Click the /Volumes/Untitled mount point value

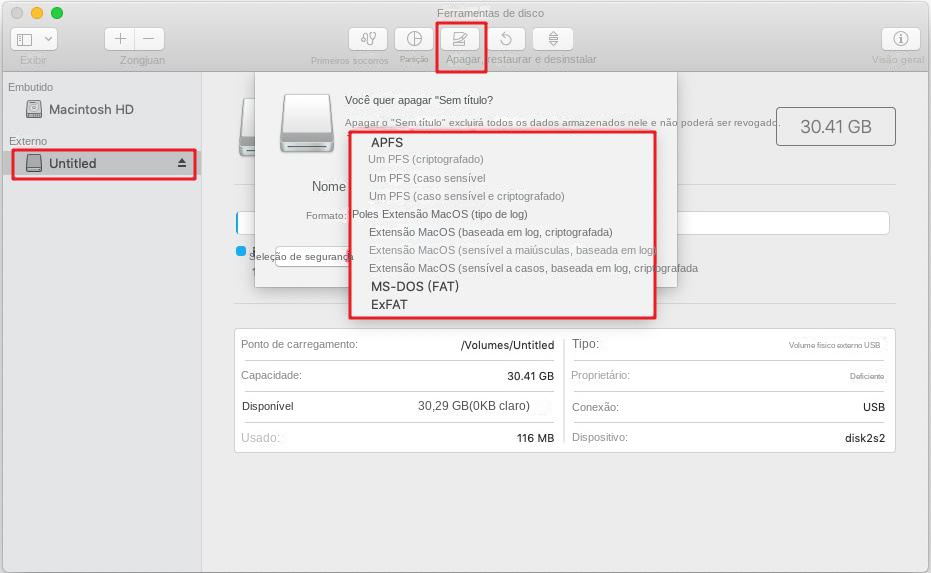coord(507,345)
